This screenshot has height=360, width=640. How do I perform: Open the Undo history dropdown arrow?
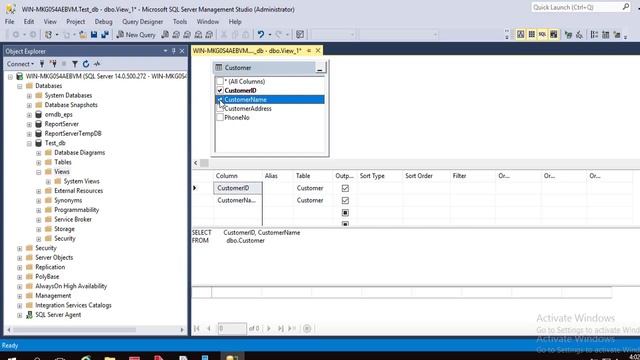tap(270, 35)
